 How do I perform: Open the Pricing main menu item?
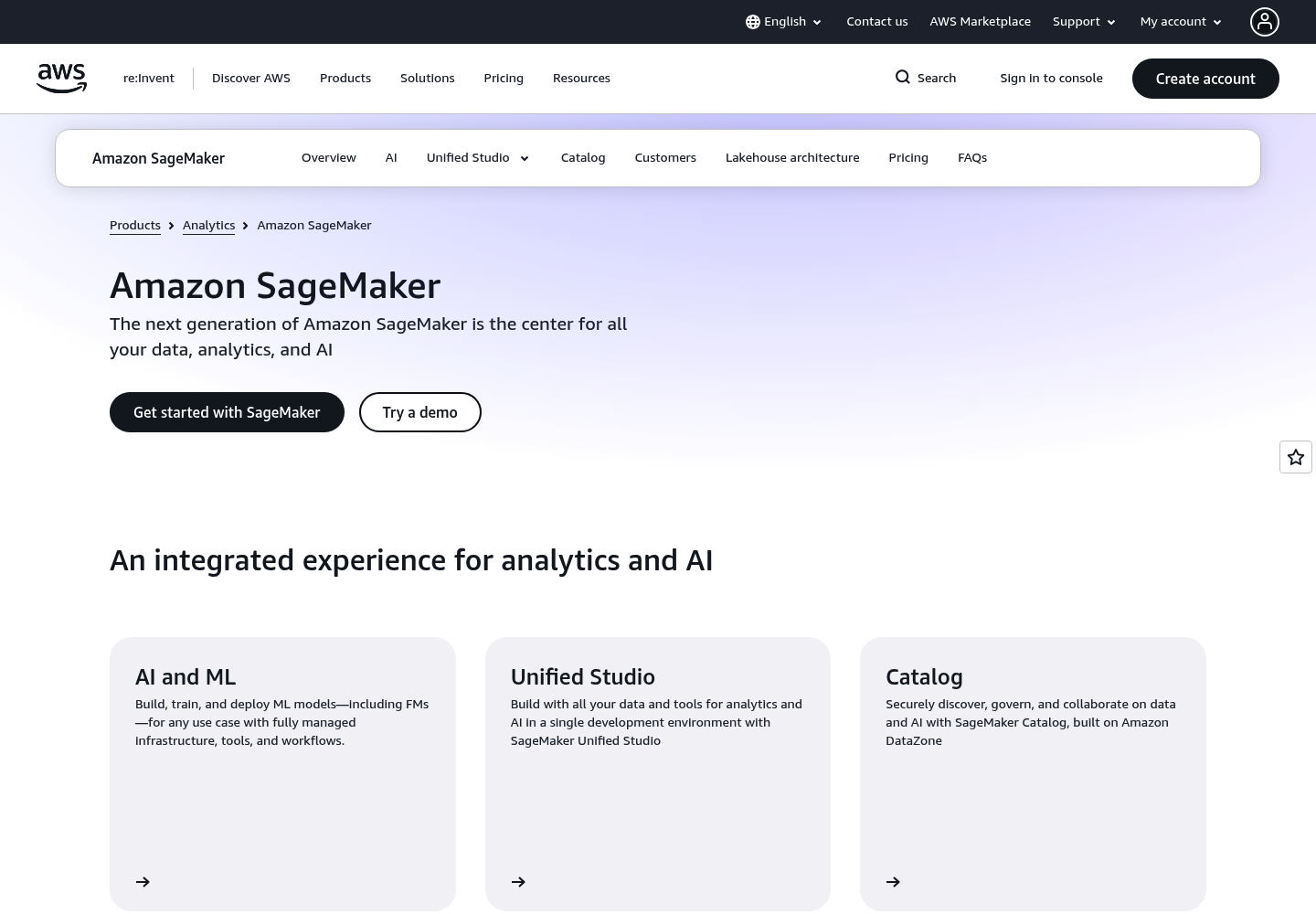(x=504, y=79)
